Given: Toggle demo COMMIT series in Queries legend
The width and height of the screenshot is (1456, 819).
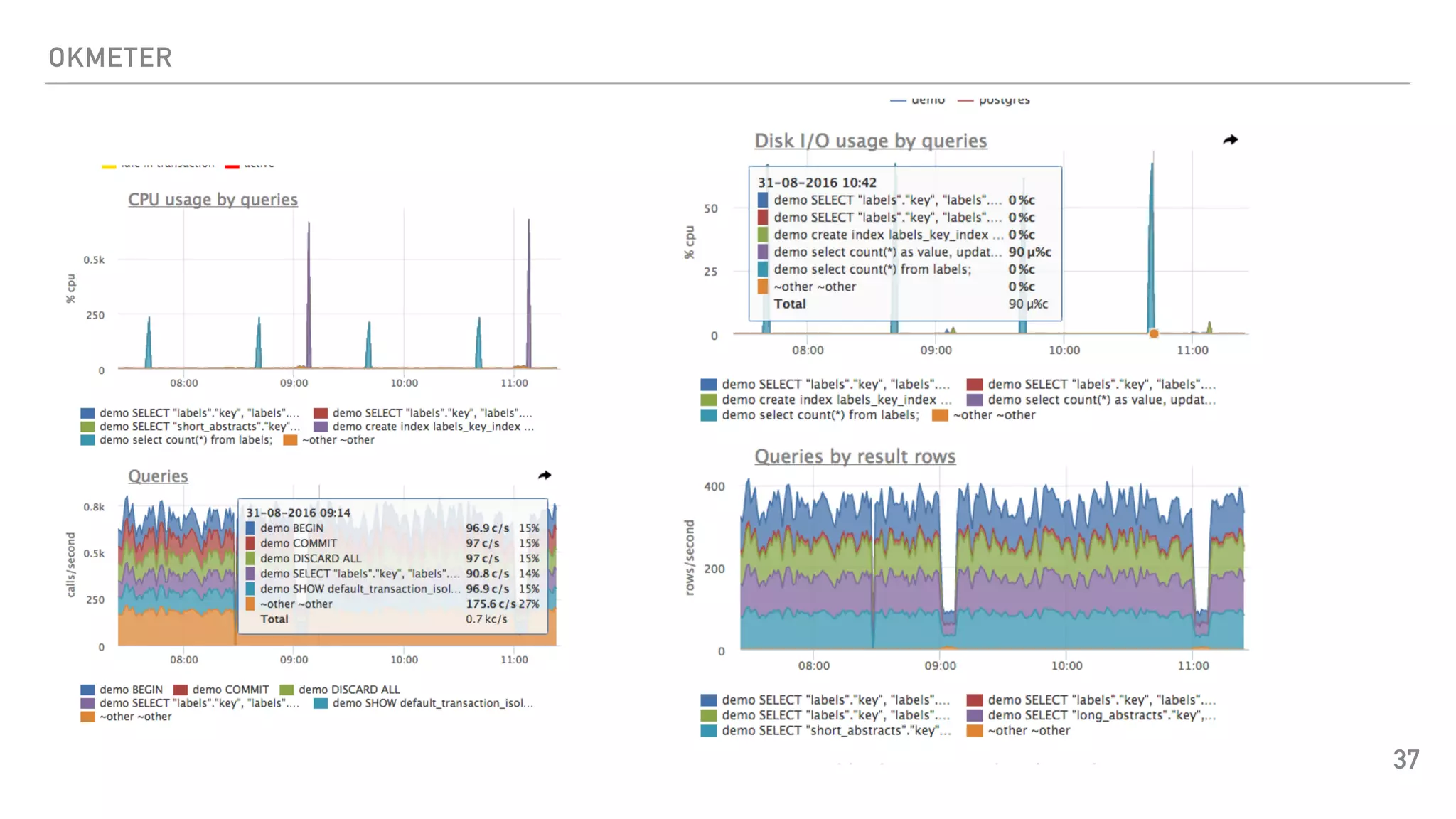Looking at the screenshot, I should [230, 690].
